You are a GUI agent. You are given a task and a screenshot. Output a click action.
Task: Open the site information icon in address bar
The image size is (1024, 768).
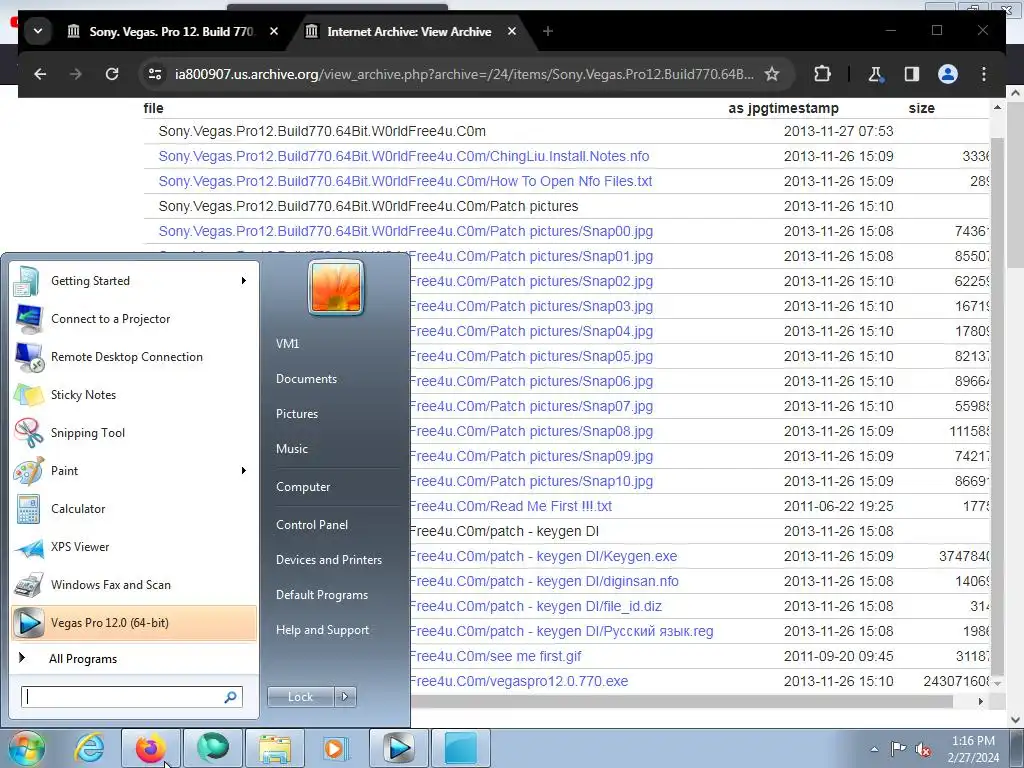[x=155, y=74]
